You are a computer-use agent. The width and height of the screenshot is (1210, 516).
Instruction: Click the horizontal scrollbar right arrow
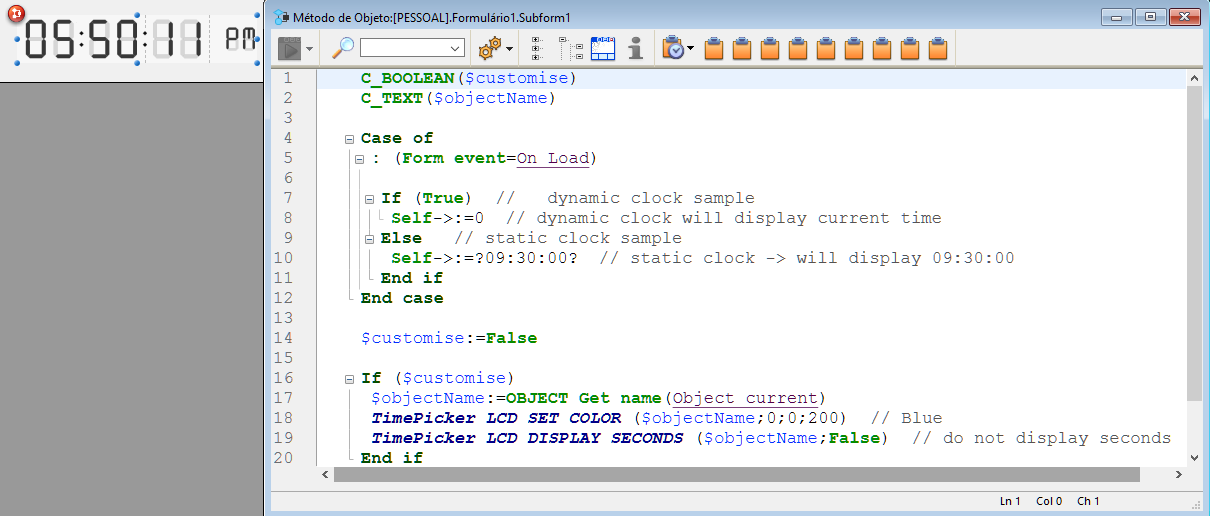pos(1177,475)
